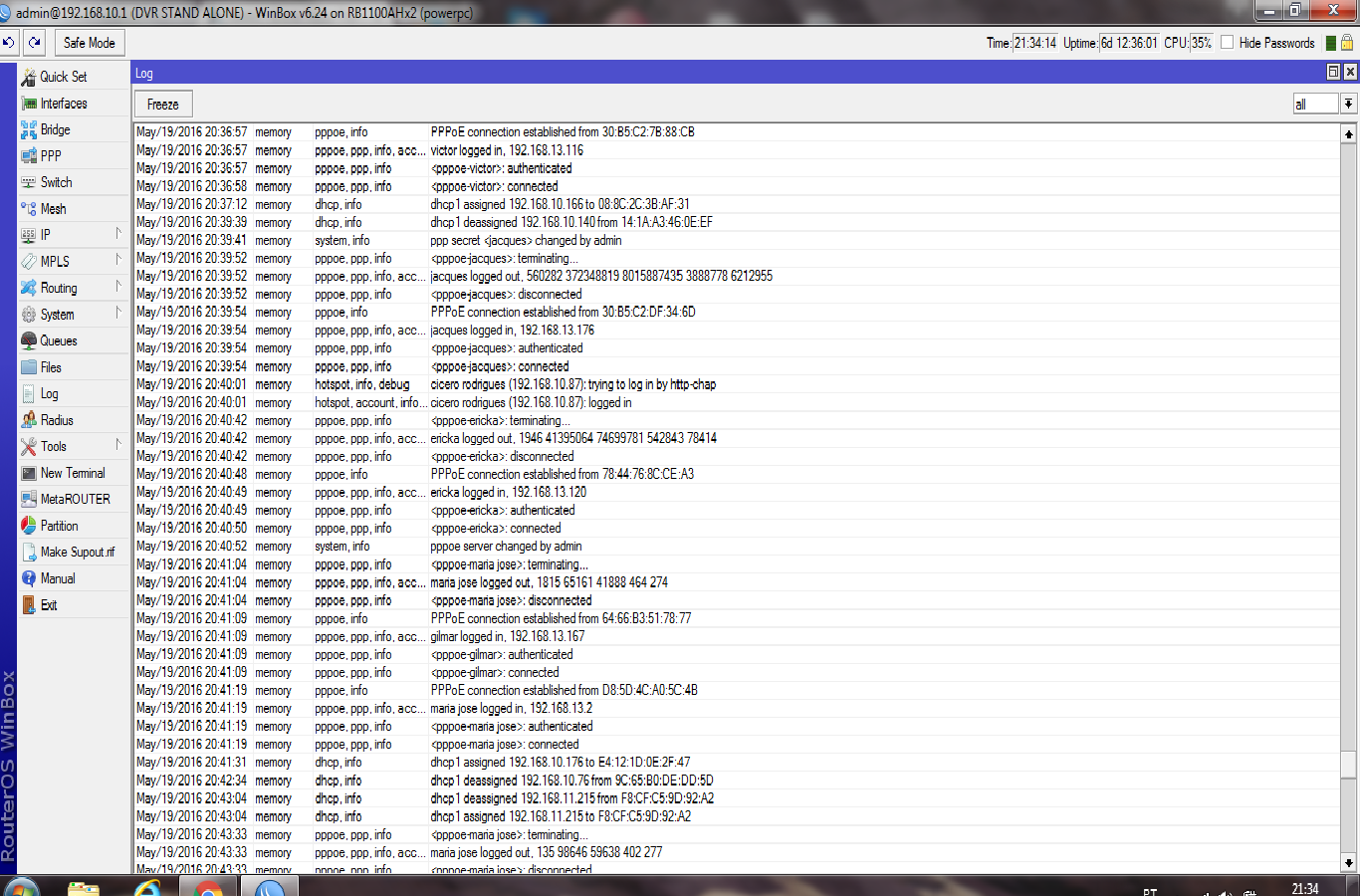The width and height of the screenshot is (1360, 896).
Task: Open Google Chrome from the taskbar
Action: [208, 887]
